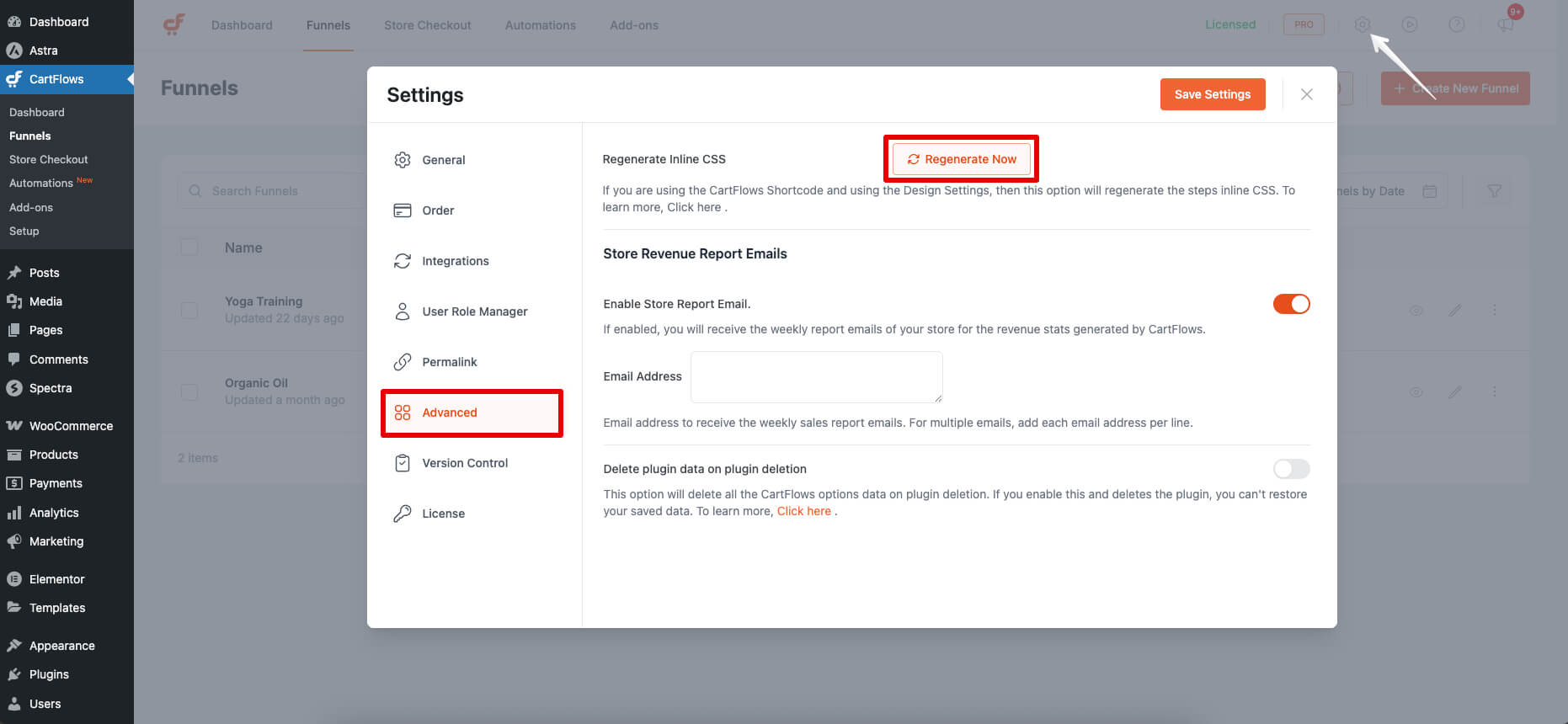The image size is (1568, 724).
Task: Save the settings
Action: [1213, 94]
